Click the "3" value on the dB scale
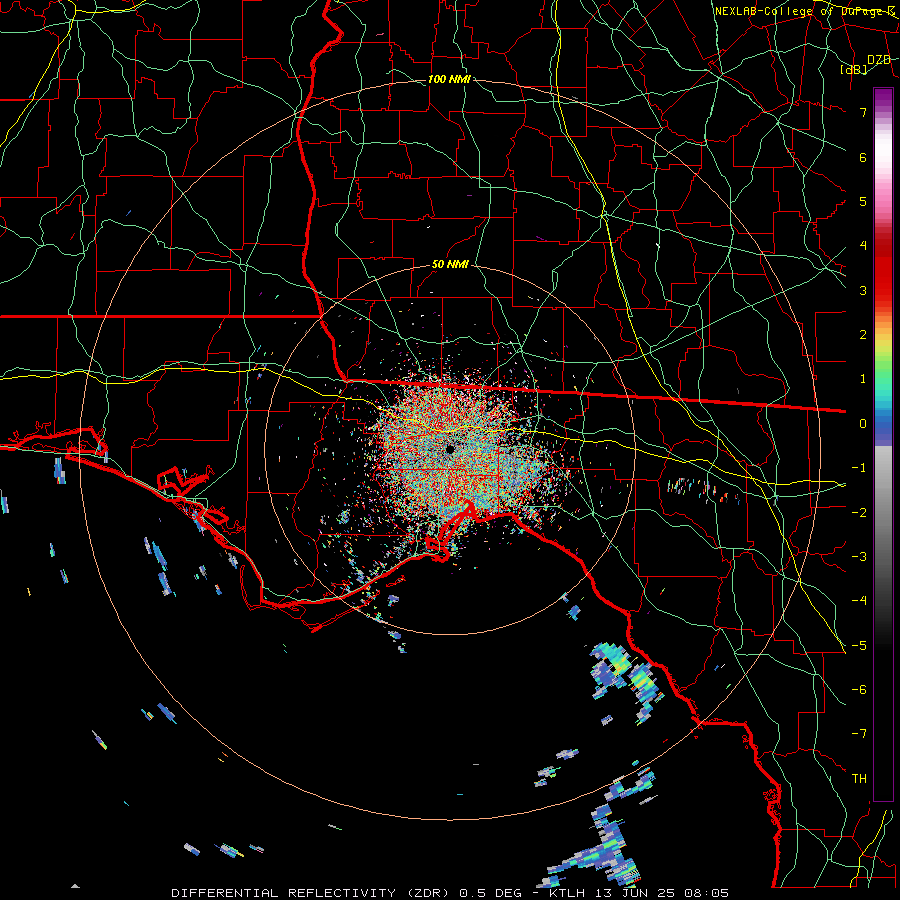 click(x=863, y=290)
